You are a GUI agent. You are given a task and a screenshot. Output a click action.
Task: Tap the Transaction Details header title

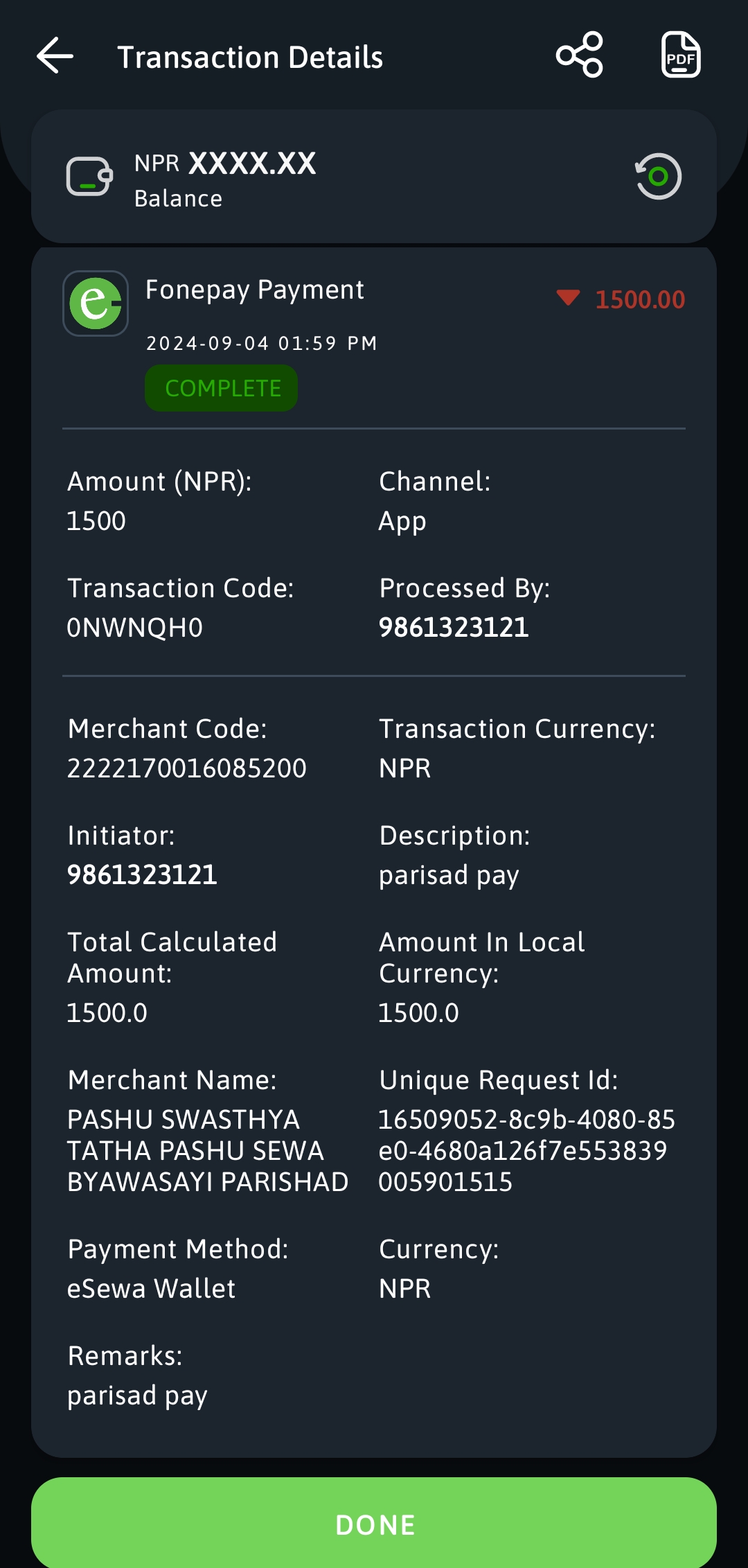250,57
